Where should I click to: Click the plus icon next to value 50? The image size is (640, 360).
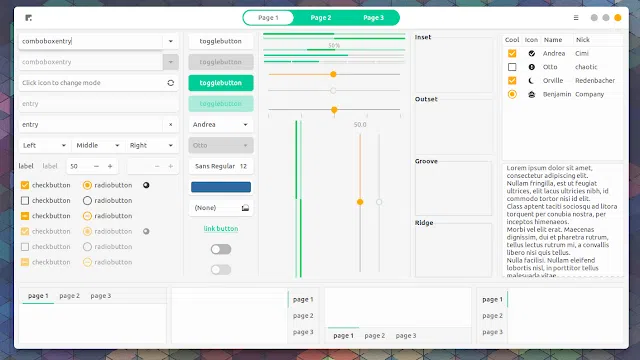(110, 166)
